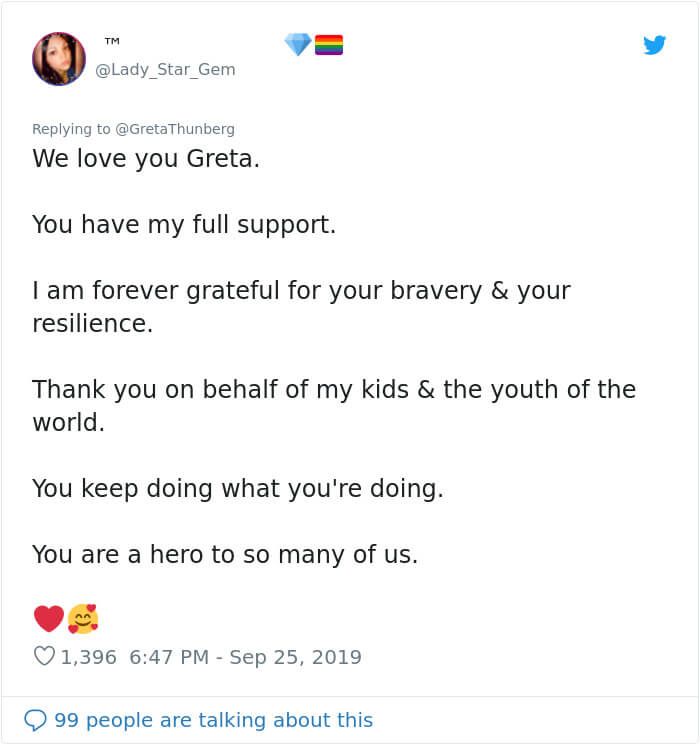Viewport: 700px width, 745px height.
Task: Click the 'You keep doing what you're doing.' line
Action: [x=238, y=489]
